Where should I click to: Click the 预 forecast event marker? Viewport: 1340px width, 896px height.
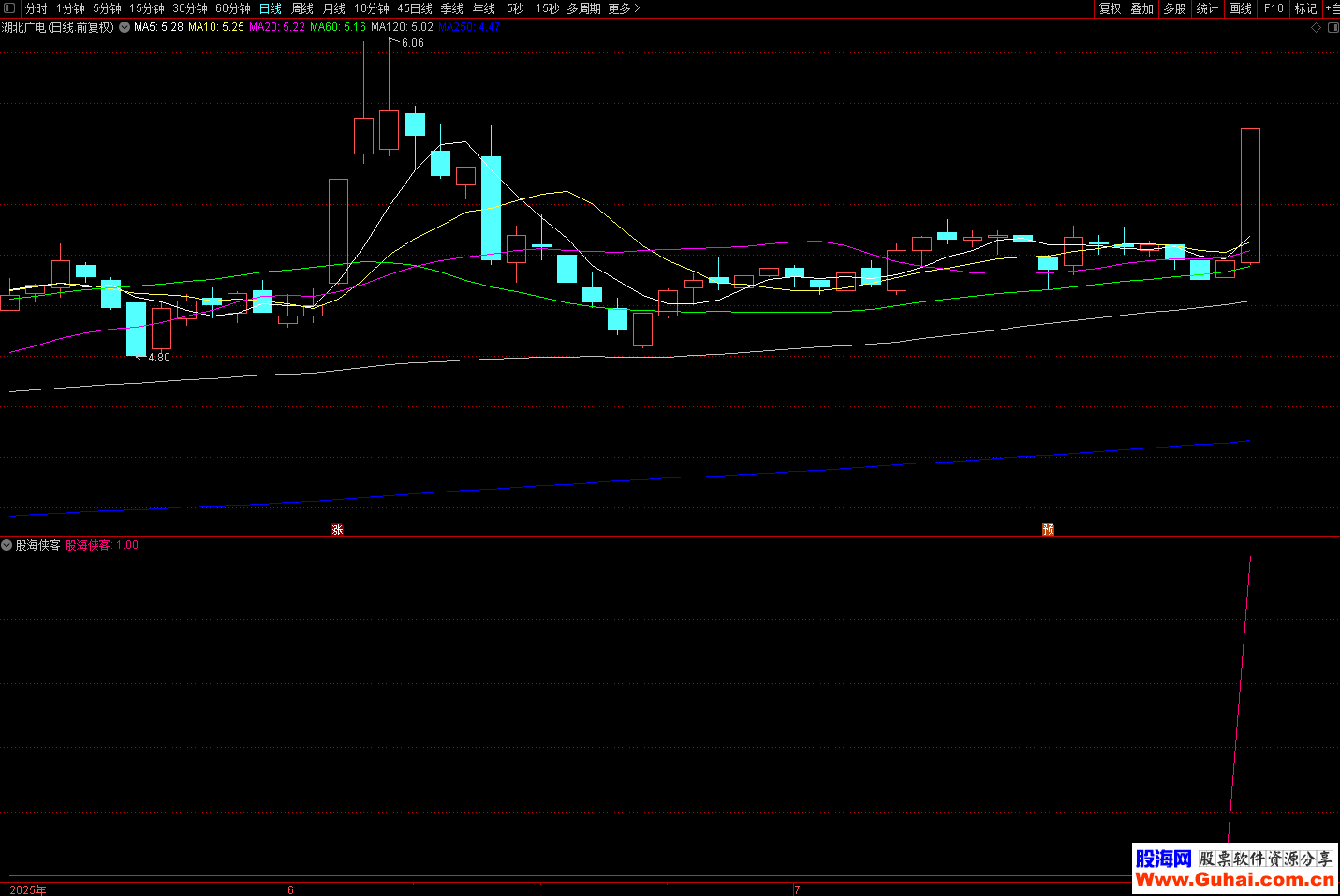(1048, 530)
